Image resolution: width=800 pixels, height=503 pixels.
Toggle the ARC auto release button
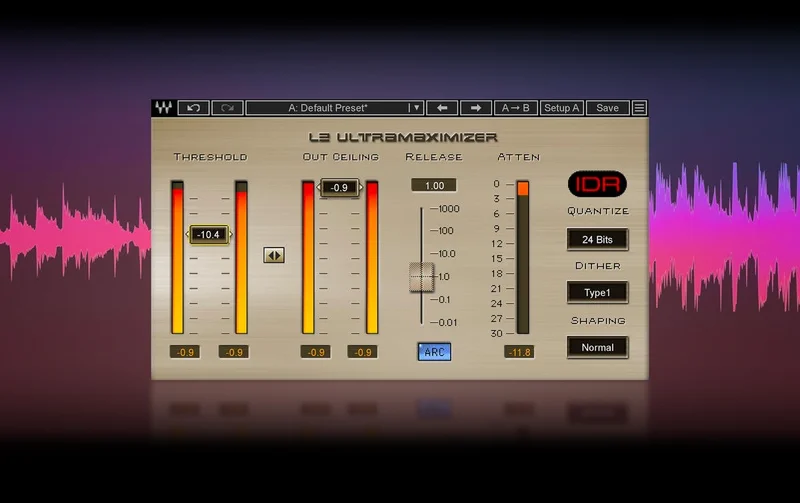point(434,352)
